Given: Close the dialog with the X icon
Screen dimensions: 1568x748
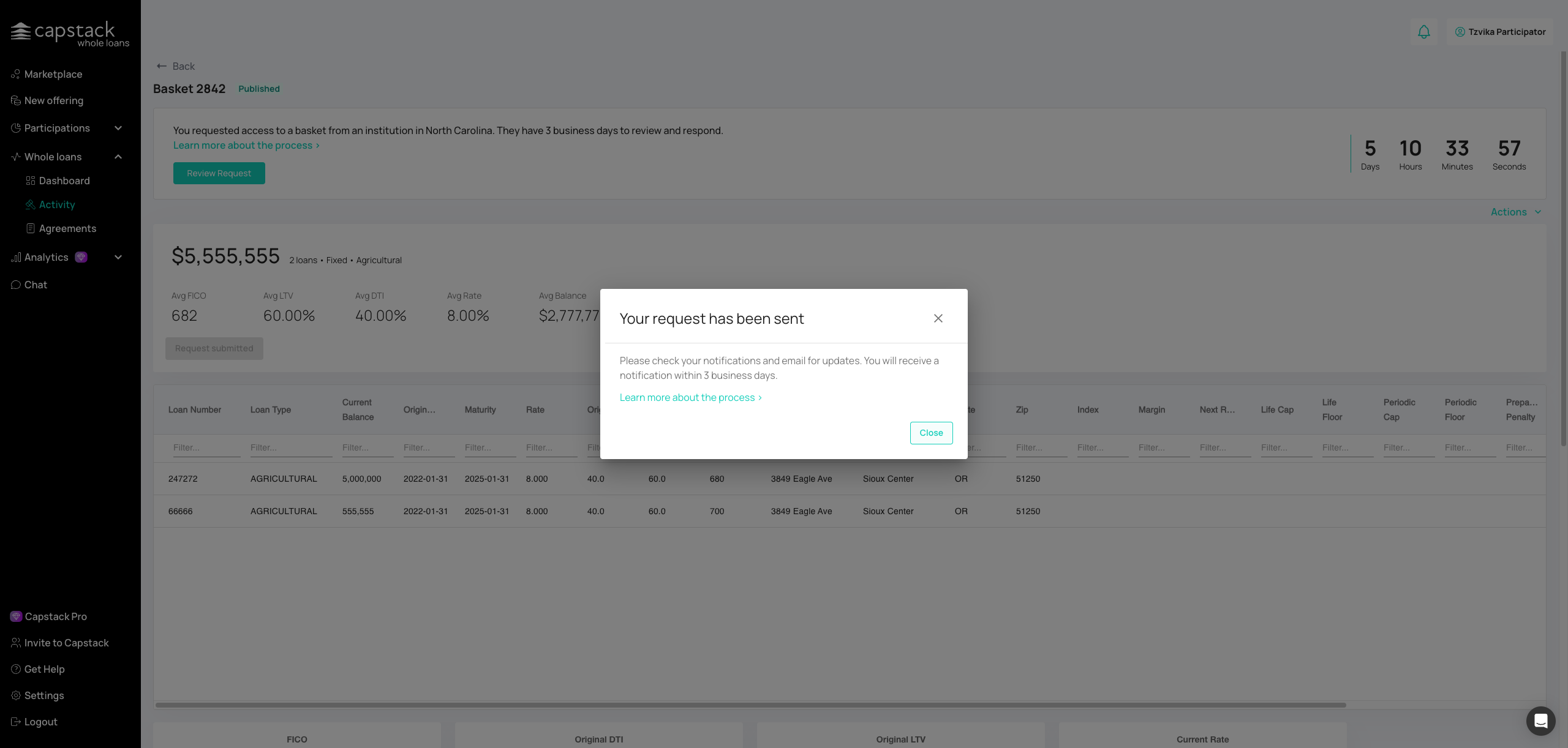Looking at the screenshot, I should [938, 318].
